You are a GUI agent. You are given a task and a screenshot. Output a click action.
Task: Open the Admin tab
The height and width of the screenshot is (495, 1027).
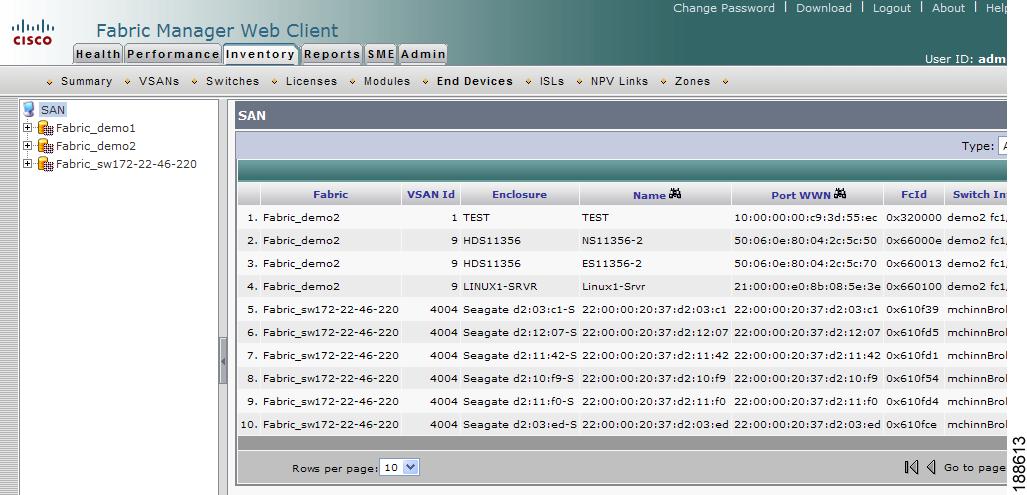coord(423,54)
